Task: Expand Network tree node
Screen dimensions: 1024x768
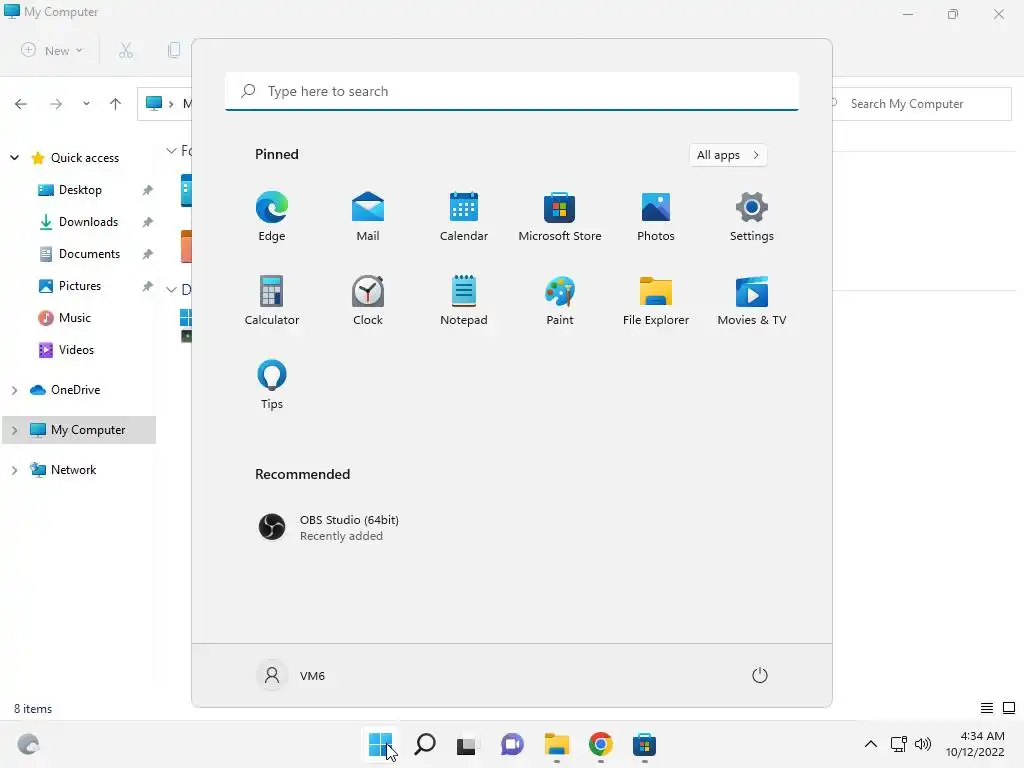Action: (14, 470)
